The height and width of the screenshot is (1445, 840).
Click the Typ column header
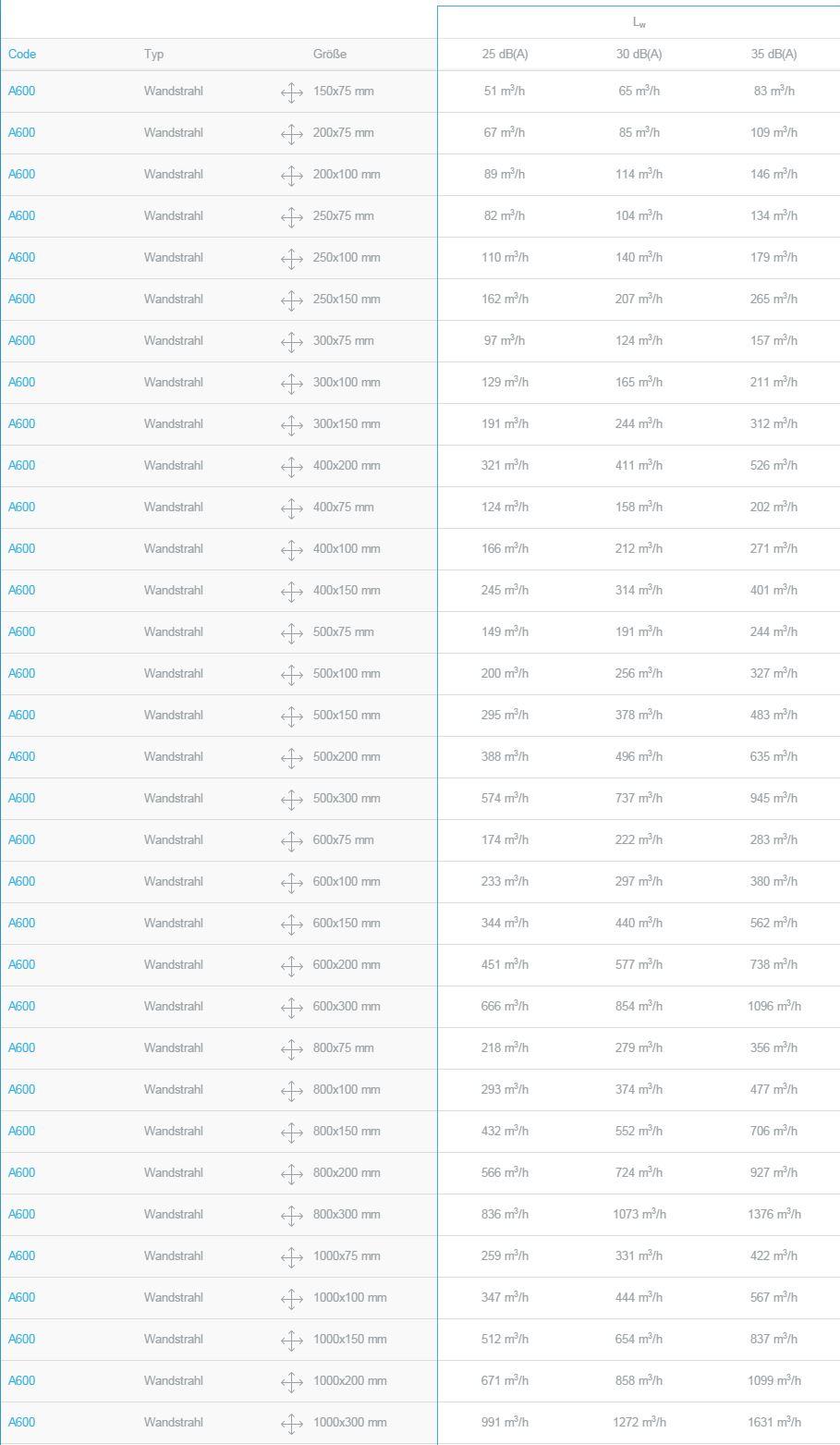154,54
